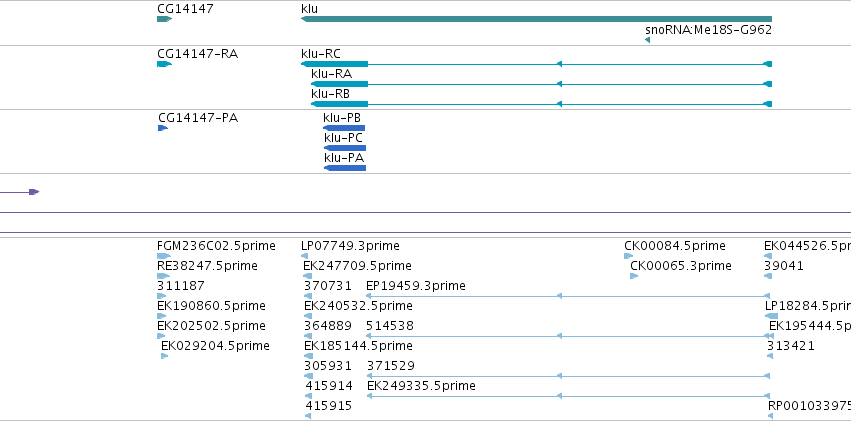Screen dimensions: 851x421
Task: Select the CG14147-PA protein glyph
Action: coord(163,128)
